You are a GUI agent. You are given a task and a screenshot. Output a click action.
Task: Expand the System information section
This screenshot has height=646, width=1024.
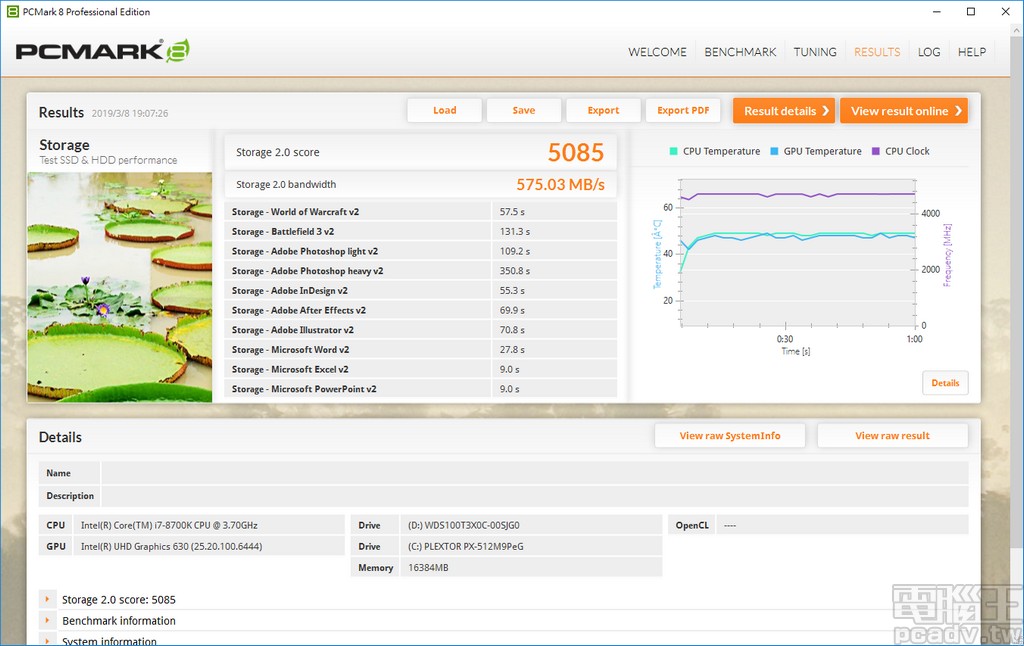coord(47,641)
